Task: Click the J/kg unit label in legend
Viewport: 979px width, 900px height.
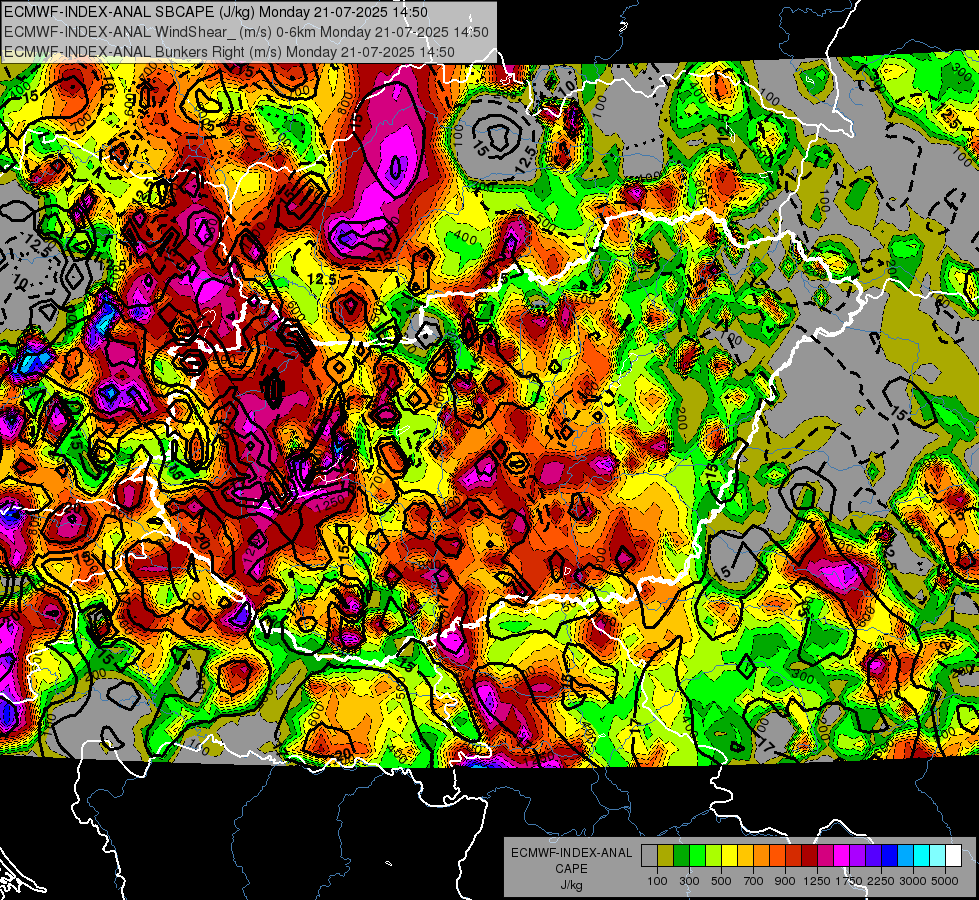Action: pos(571,885)
